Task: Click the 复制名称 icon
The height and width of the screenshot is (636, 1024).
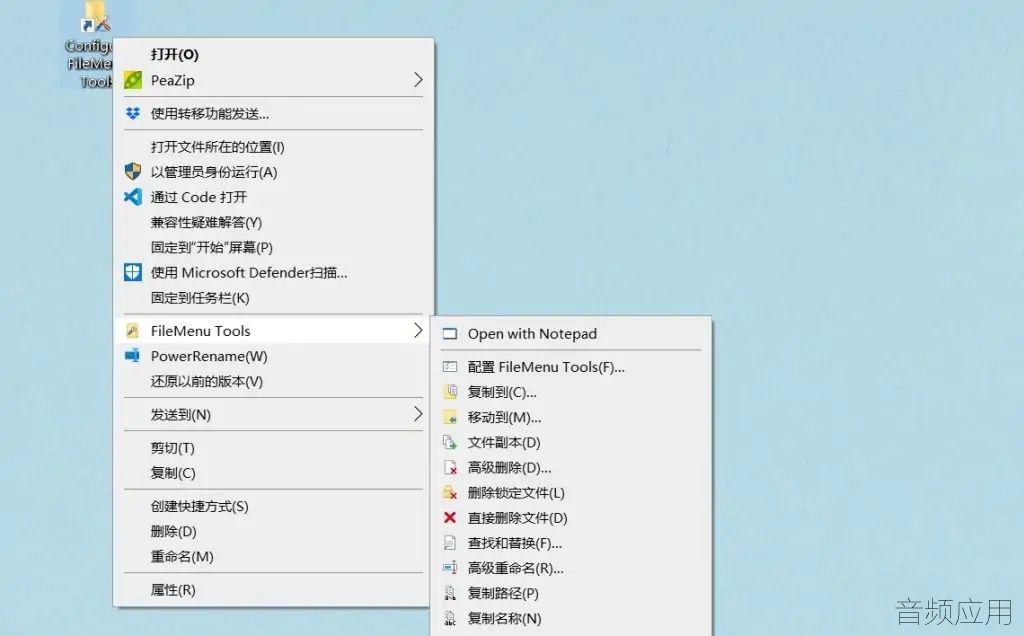Action: tap(450, 618)
